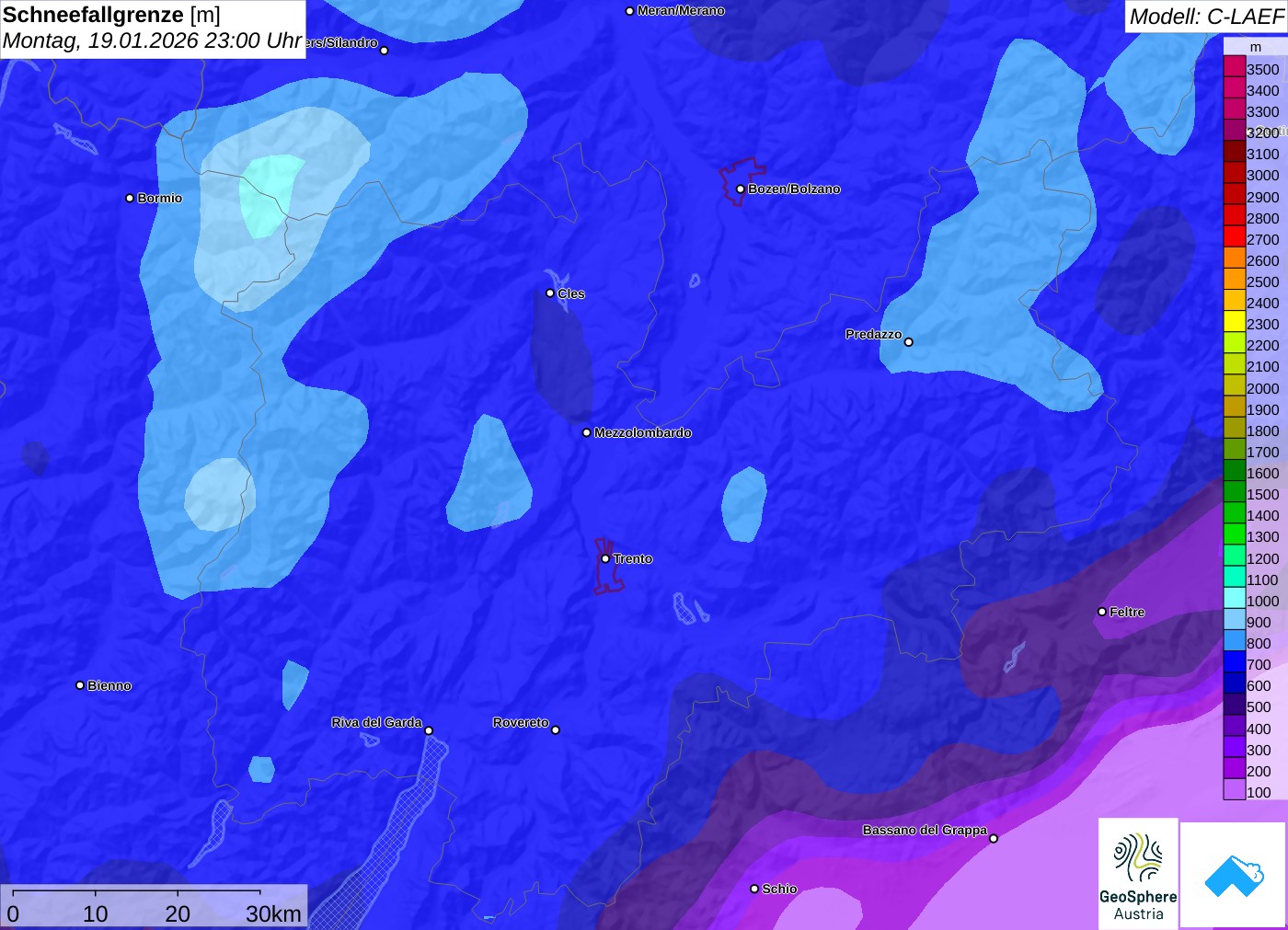
Task: Click the Bozen/Bolzano city marker
Action: point(740,189)
